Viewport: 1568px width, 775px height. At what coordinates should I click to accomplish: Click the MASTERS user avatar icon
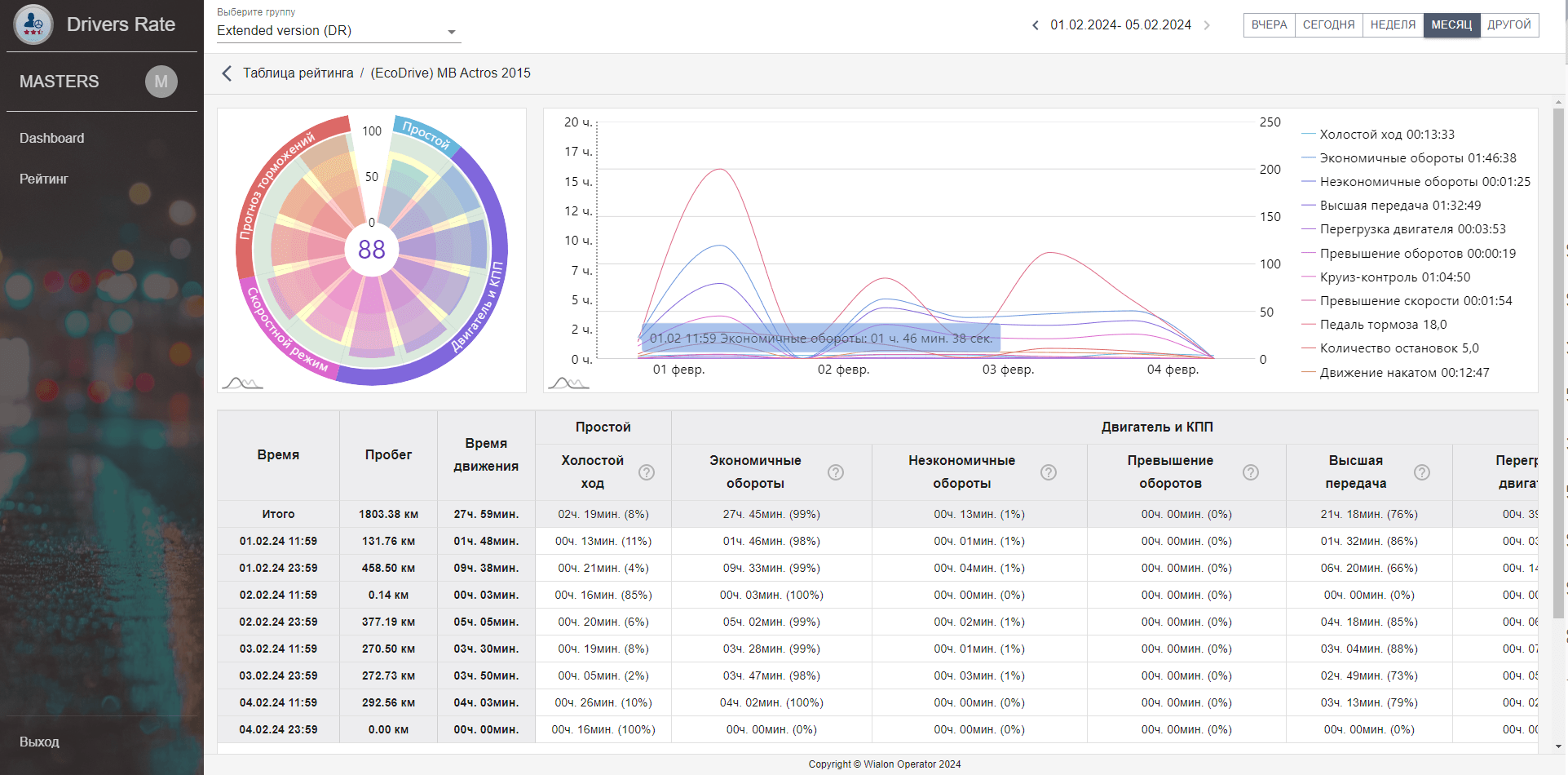(x=161, y=82)
